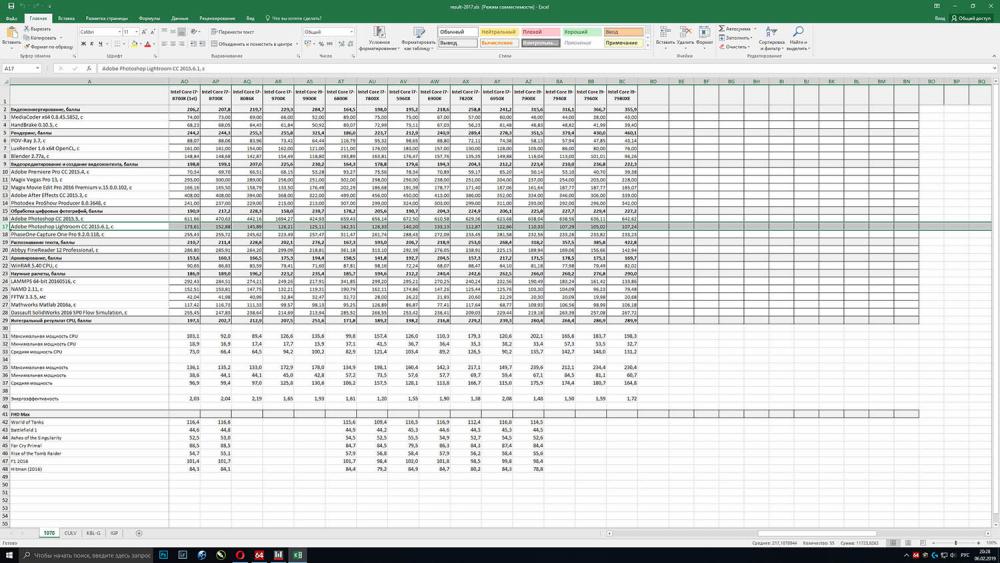The image size is (1000, 563).
Task: Apply red font color A
Action: (147, 44)
